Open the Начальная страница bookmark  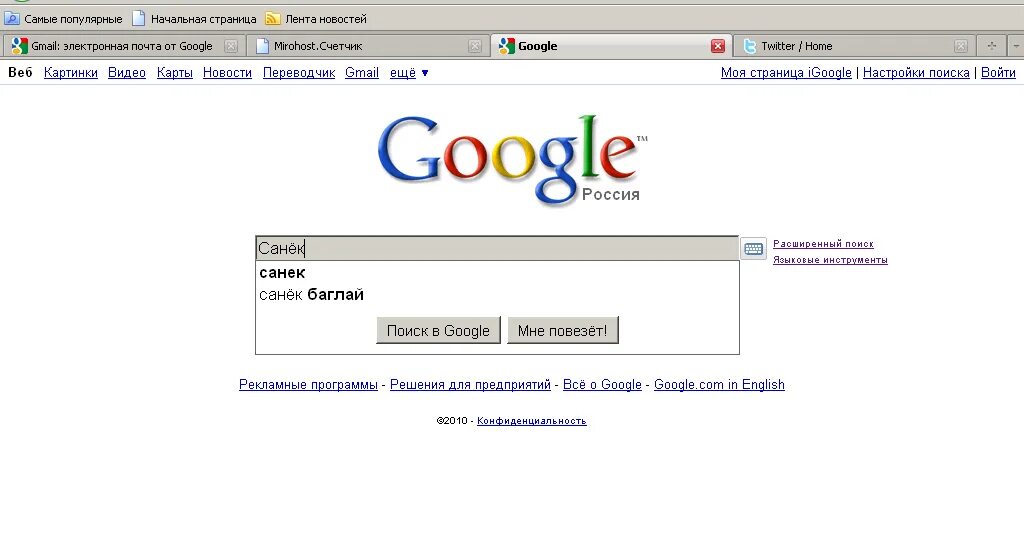pyautogui.click(x=194, y=19)
